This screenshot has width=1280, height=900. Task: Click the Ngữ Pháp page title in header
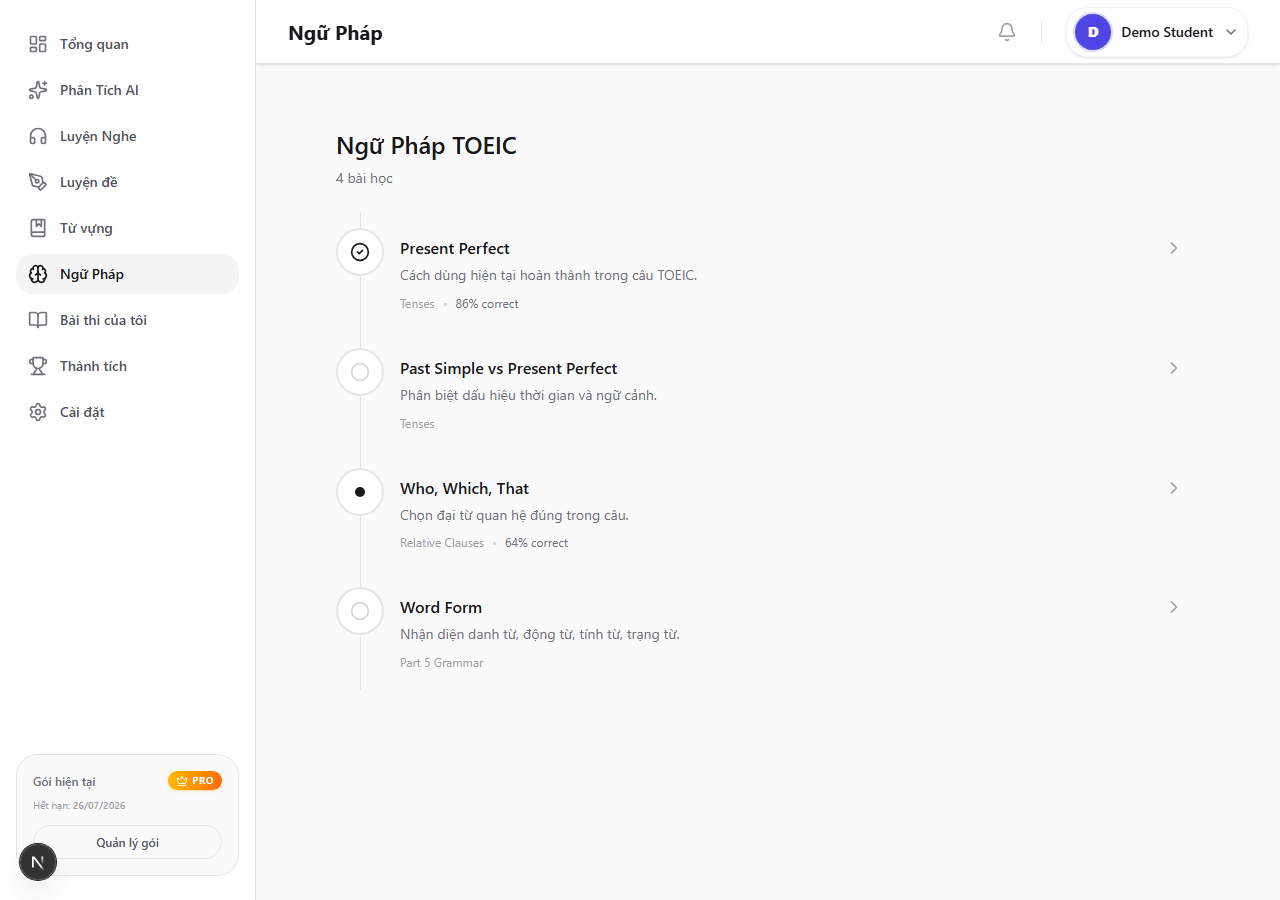tap(335, 33)
